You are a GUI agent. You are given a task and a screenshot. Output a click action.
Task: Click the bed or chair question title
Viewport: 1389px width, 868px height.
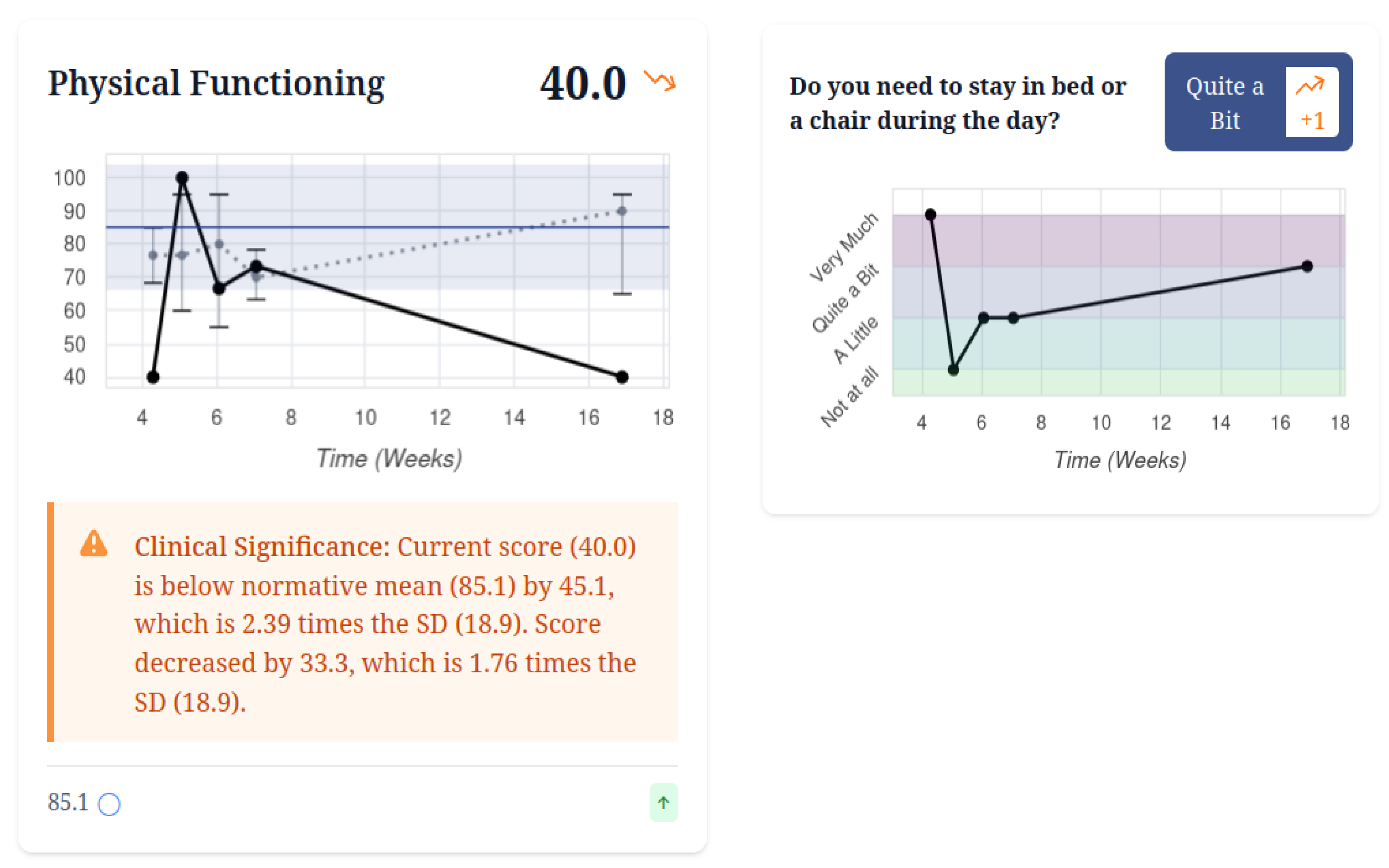(x=958, y=103)
